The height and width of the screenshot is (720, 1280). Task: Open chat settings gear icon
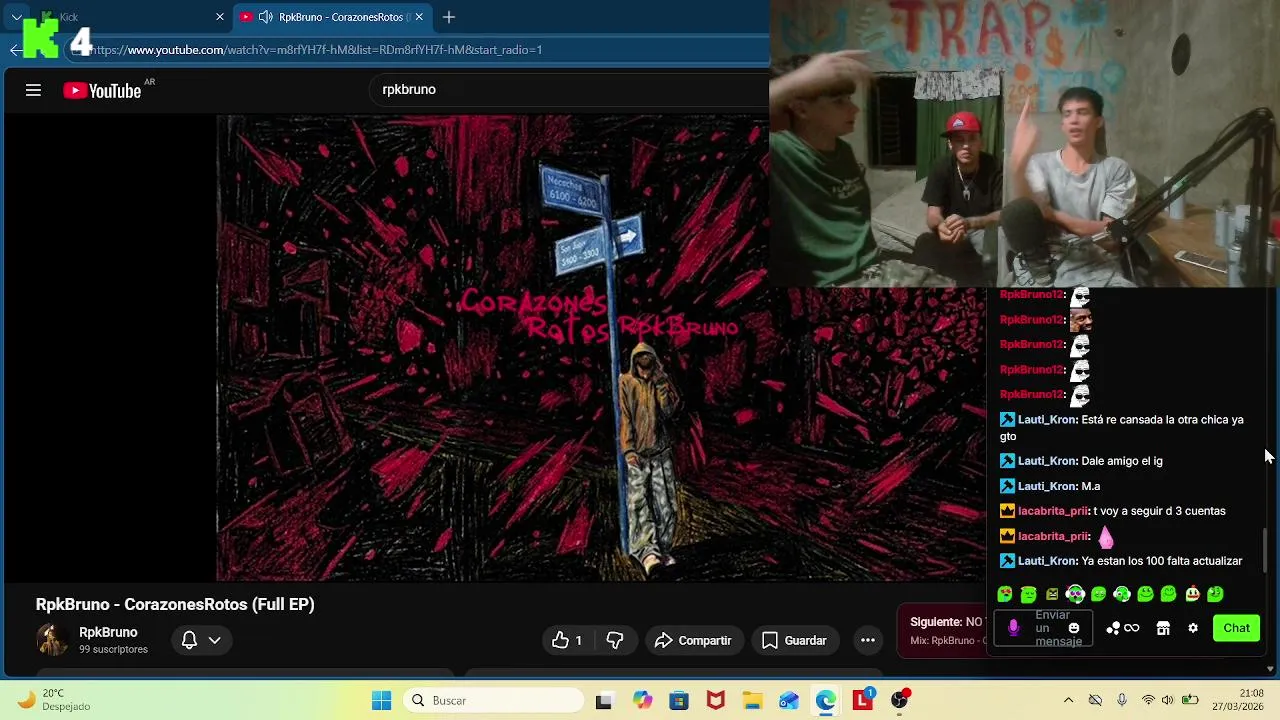[x=1193, y=628]
